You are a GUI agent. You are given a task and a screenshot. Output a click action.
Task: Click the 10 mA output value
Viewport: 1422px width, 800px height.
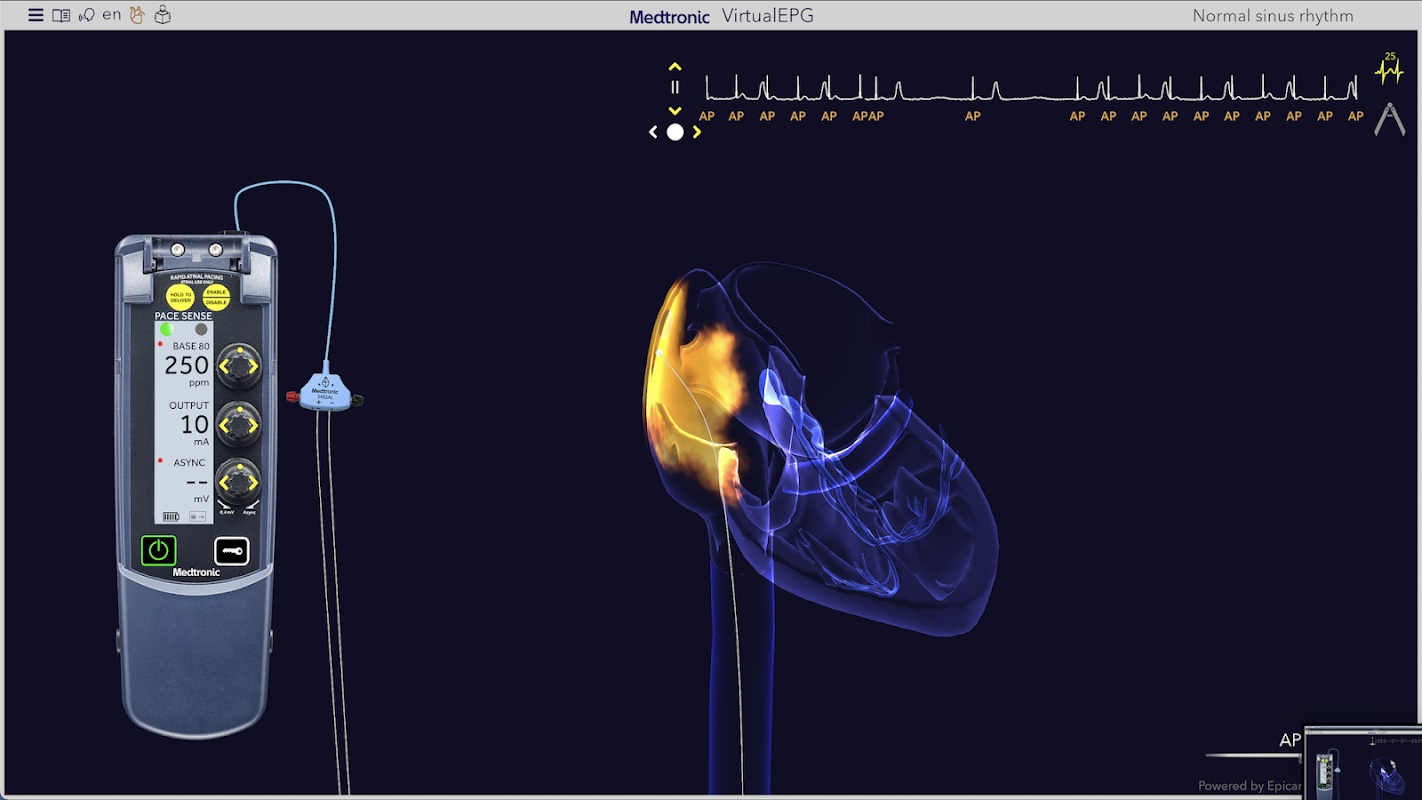pyautogui.click(x=195, y=425)
